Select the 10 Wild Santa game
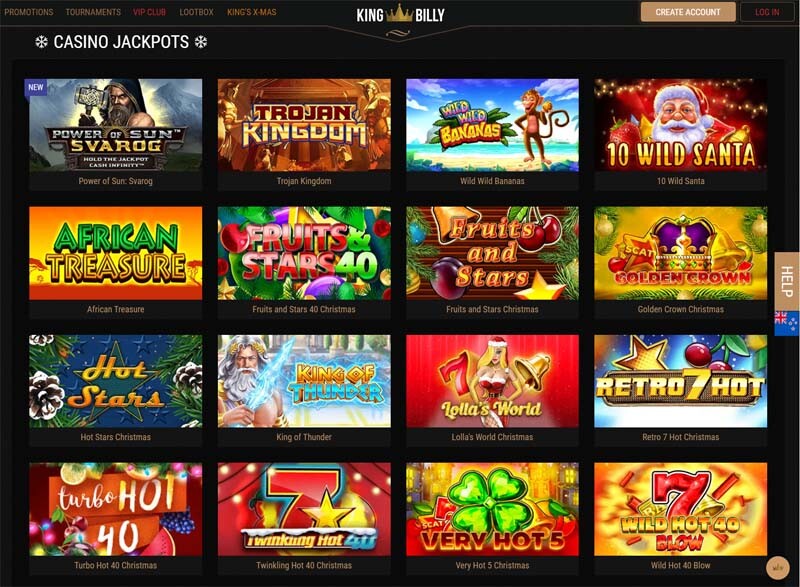 pyautogui.click(x=681, y=125)
